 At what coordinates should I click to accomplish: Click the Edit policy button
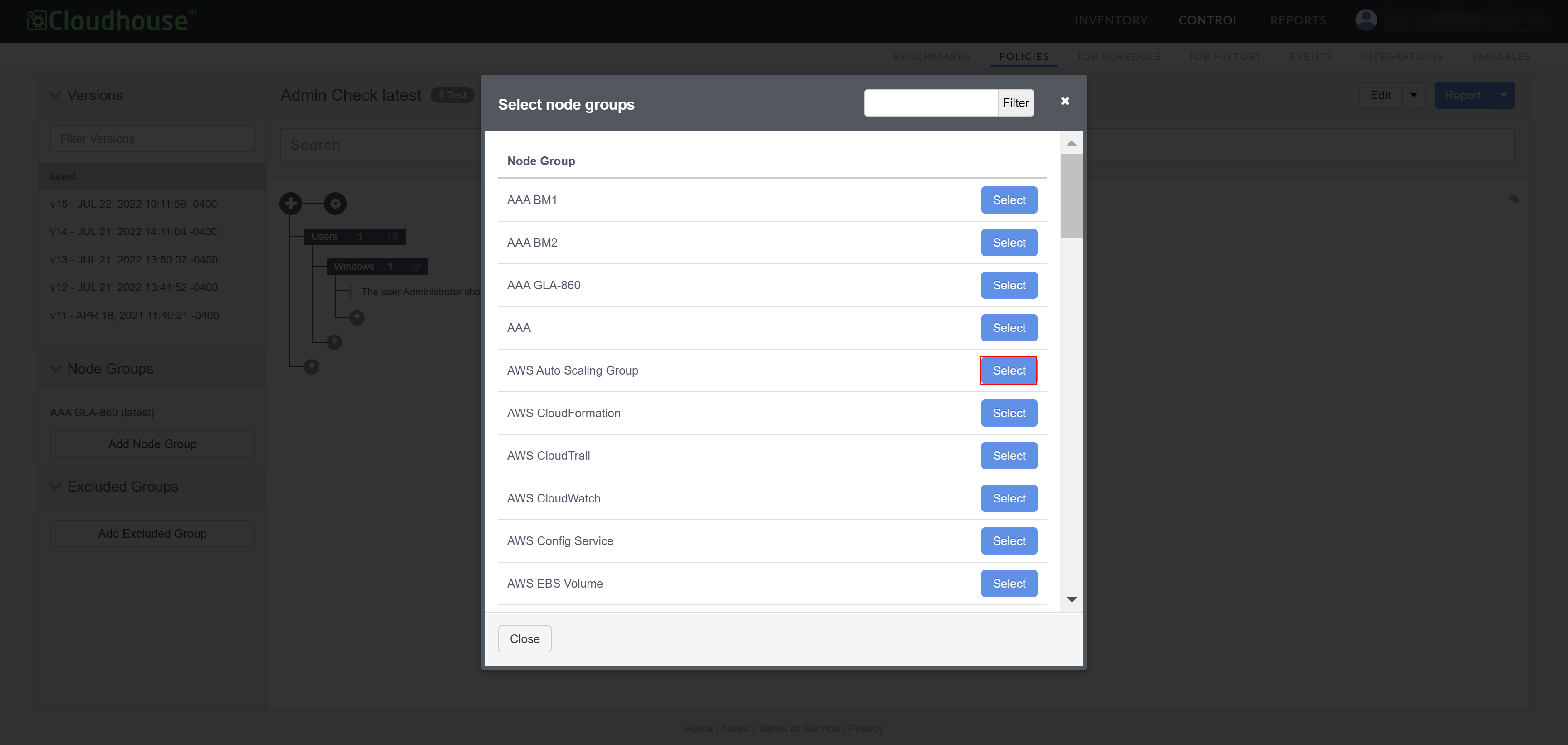click(1380, 96)
